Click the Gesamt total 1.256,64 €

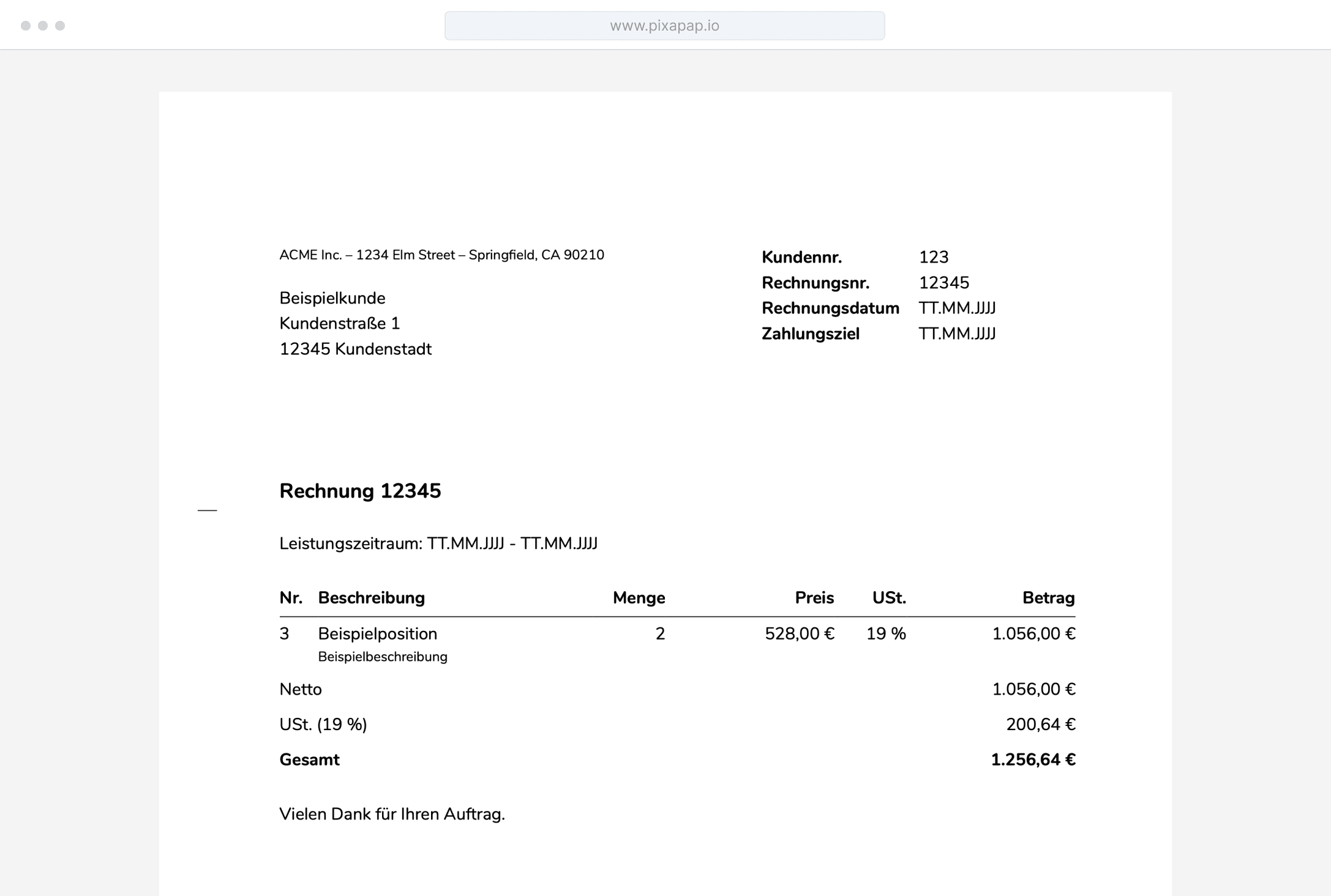tap(1033, 760)
